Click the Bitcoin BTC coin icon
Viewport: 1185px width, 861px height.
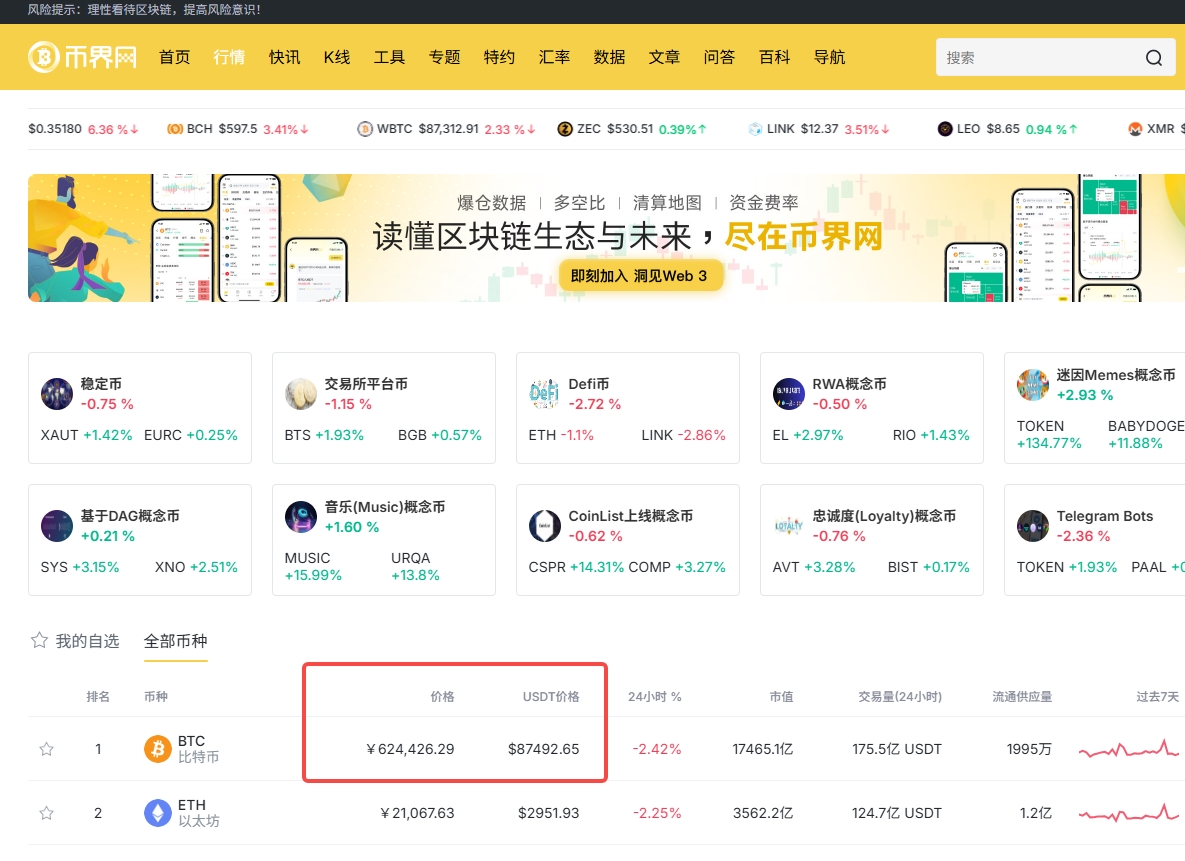pos(158,749)
